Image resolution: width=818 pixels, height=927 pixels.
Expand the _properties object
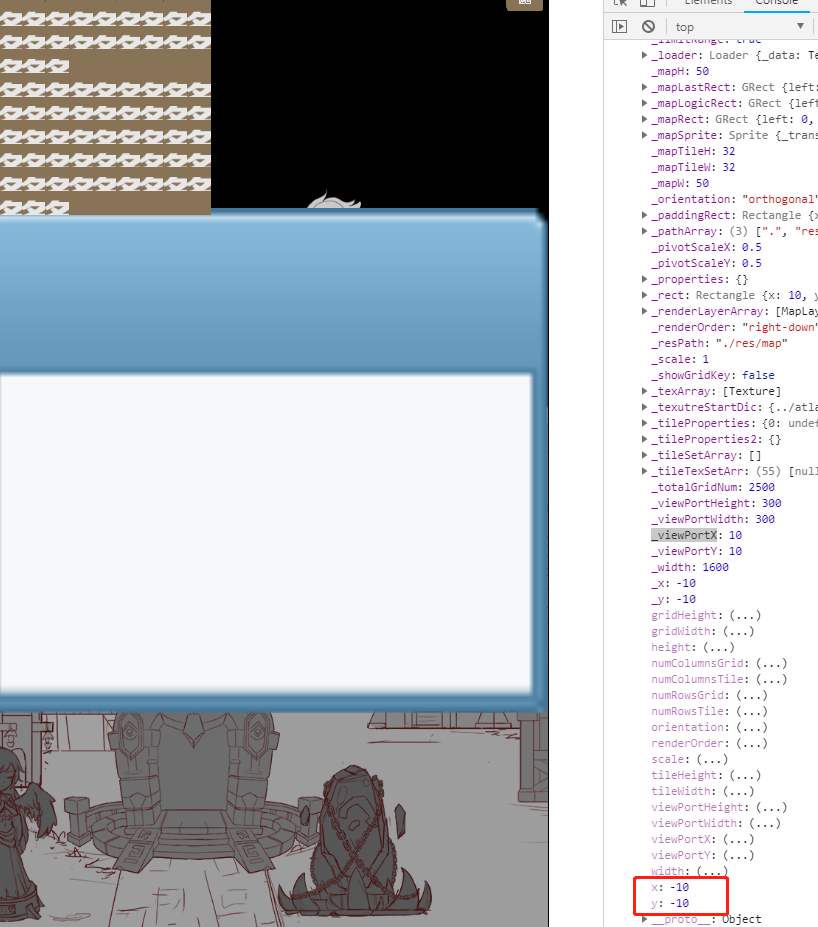point(644,279)
